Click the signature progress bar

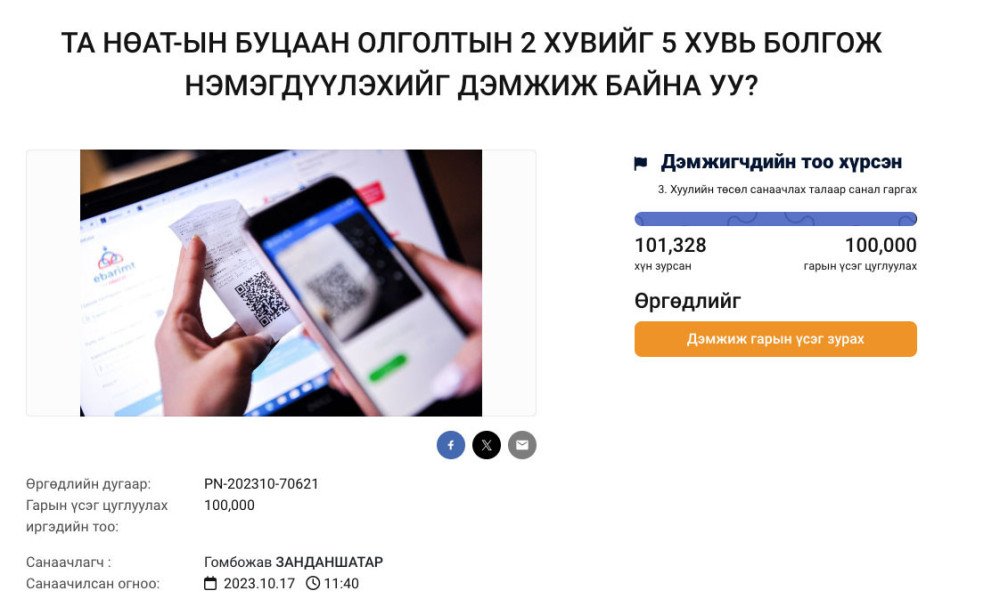coord(776,219)
